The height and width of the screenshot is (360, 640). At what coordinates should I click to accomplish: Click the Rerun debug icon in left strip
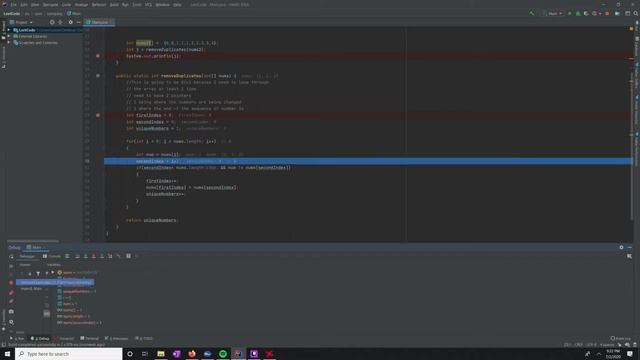11,257
